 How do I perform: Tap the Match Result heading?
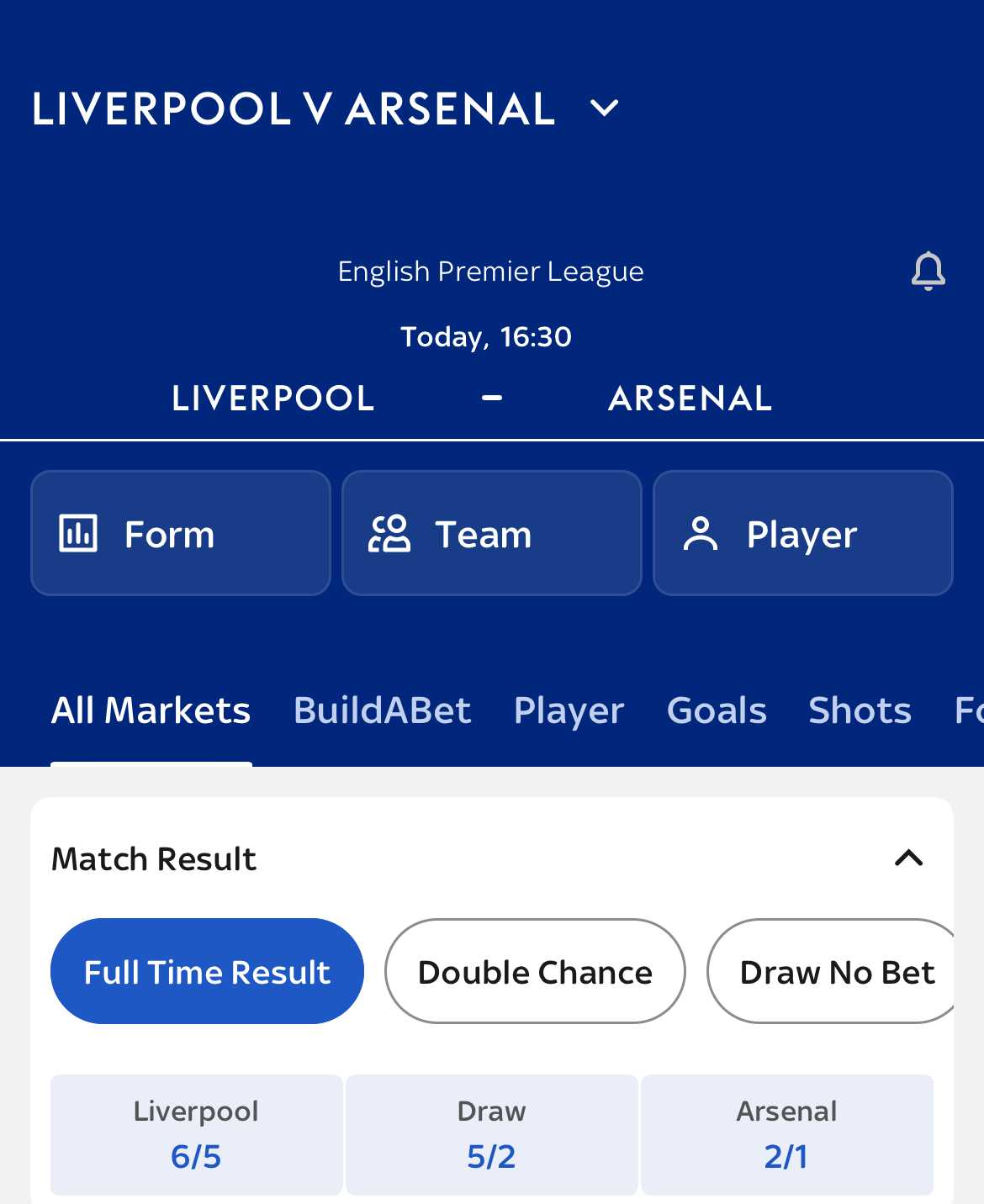[154, 859]
